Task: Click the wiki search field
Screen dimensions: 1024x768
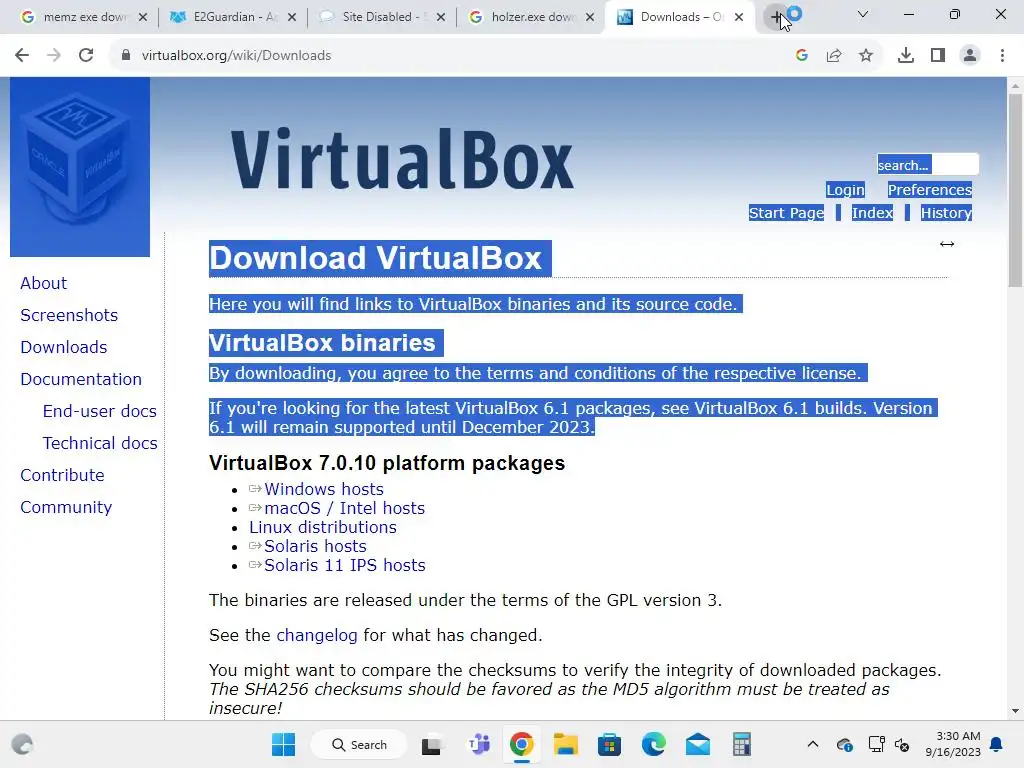Action: pos(927,165)
